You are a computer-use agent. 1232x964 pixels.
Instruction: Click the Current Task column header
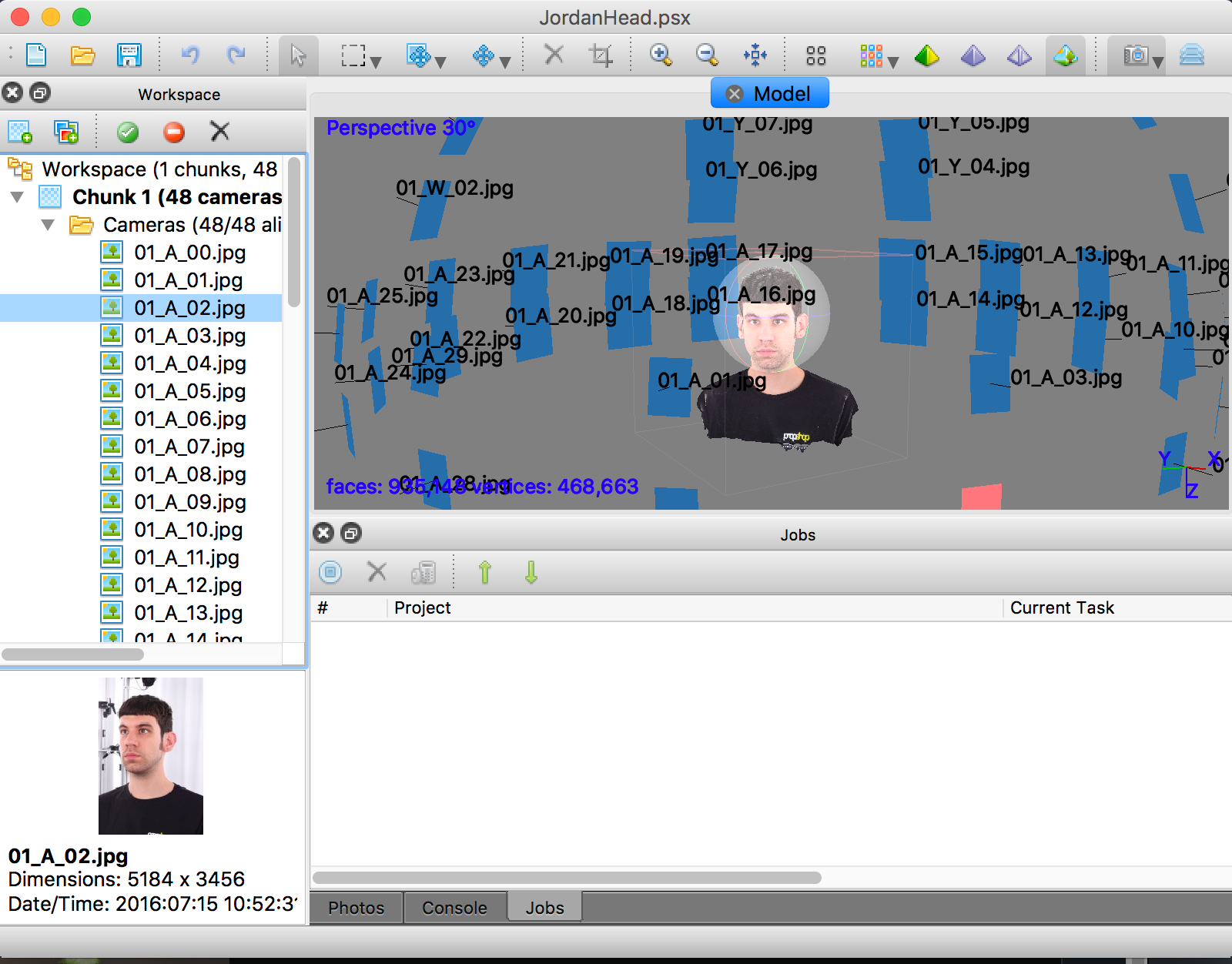coord(1061,608)
